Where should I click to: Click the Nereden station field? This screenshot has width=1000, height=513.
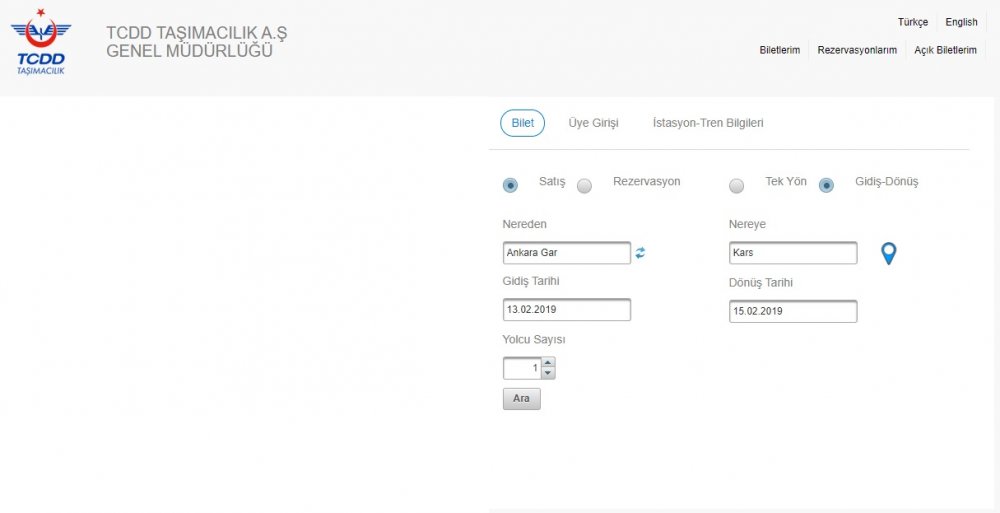point(566,253)
